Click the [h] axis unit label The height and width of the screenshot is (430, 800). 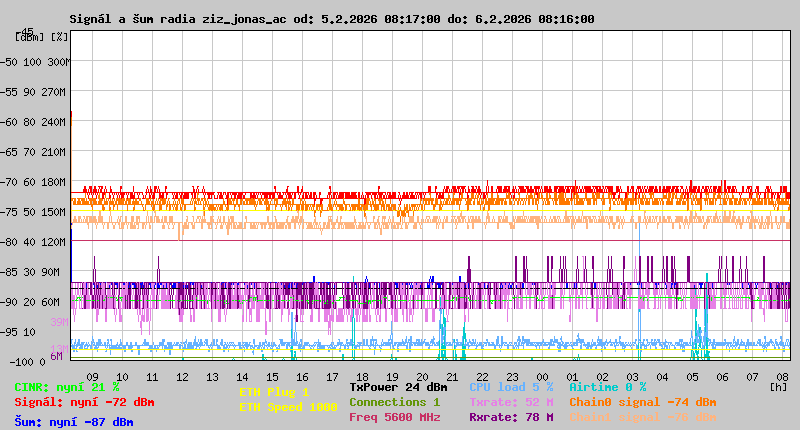tap(778, 387)
